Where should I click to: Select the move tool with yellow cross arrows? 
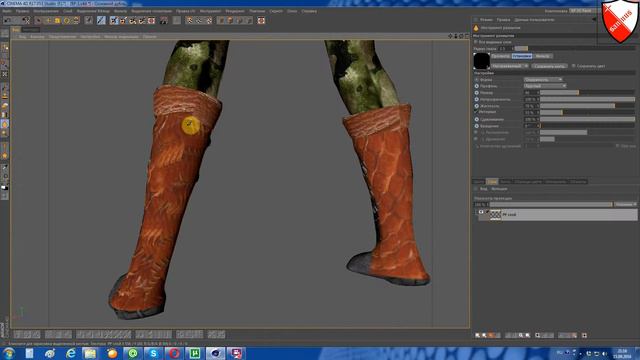[48, 20]
